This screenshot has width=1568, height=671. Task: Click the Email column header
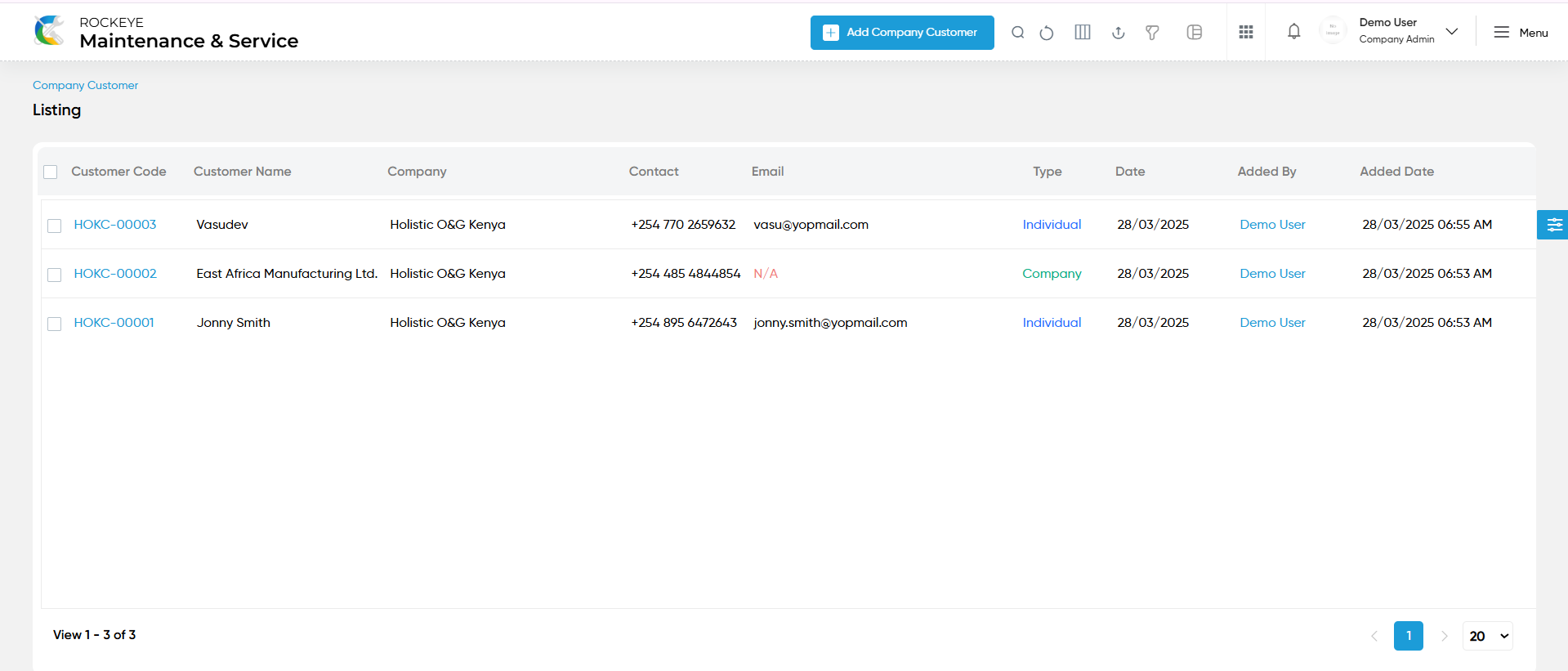coord(767,172)
